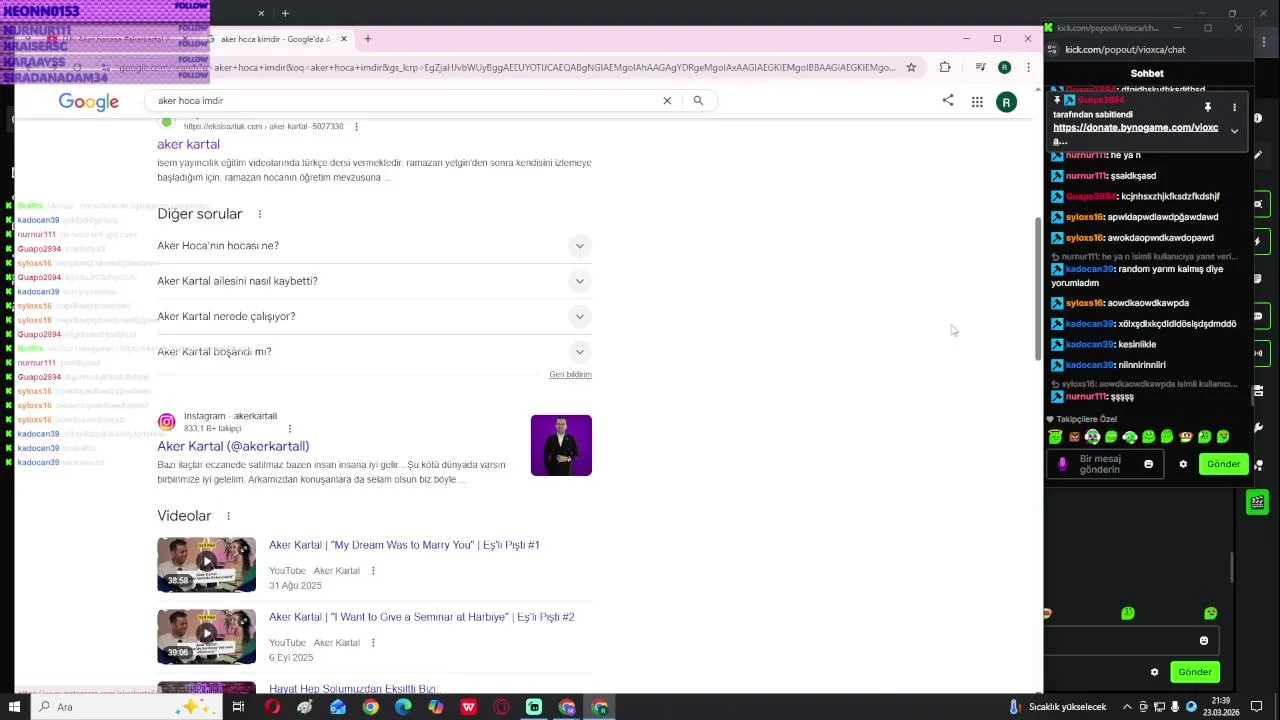Send chat message with upper Gönder button
1280x720 pixels.
coord(1224,464)
